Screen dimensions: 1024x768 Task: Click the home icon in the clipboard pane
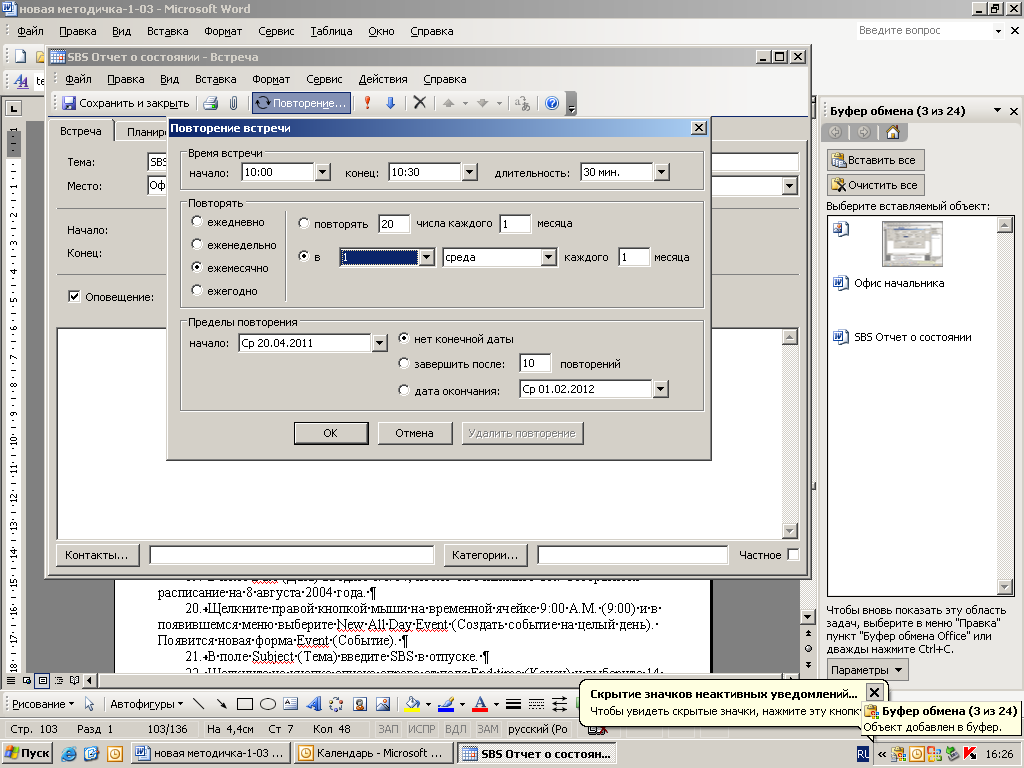click(x=893, y=133)
